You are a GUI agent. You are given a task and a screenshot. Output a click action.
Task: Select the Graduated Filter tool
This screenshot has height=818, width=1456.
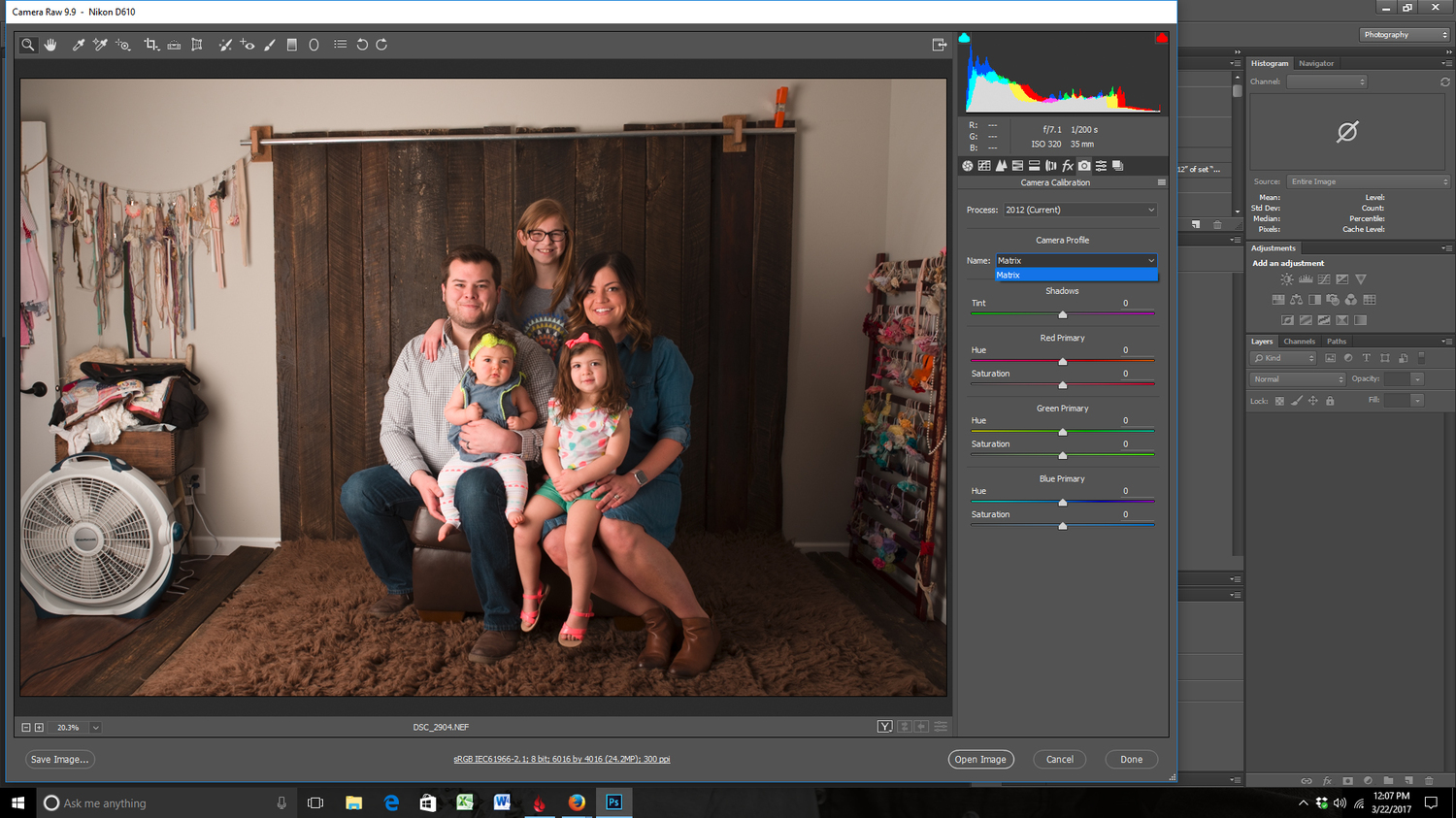click(291, 45)
